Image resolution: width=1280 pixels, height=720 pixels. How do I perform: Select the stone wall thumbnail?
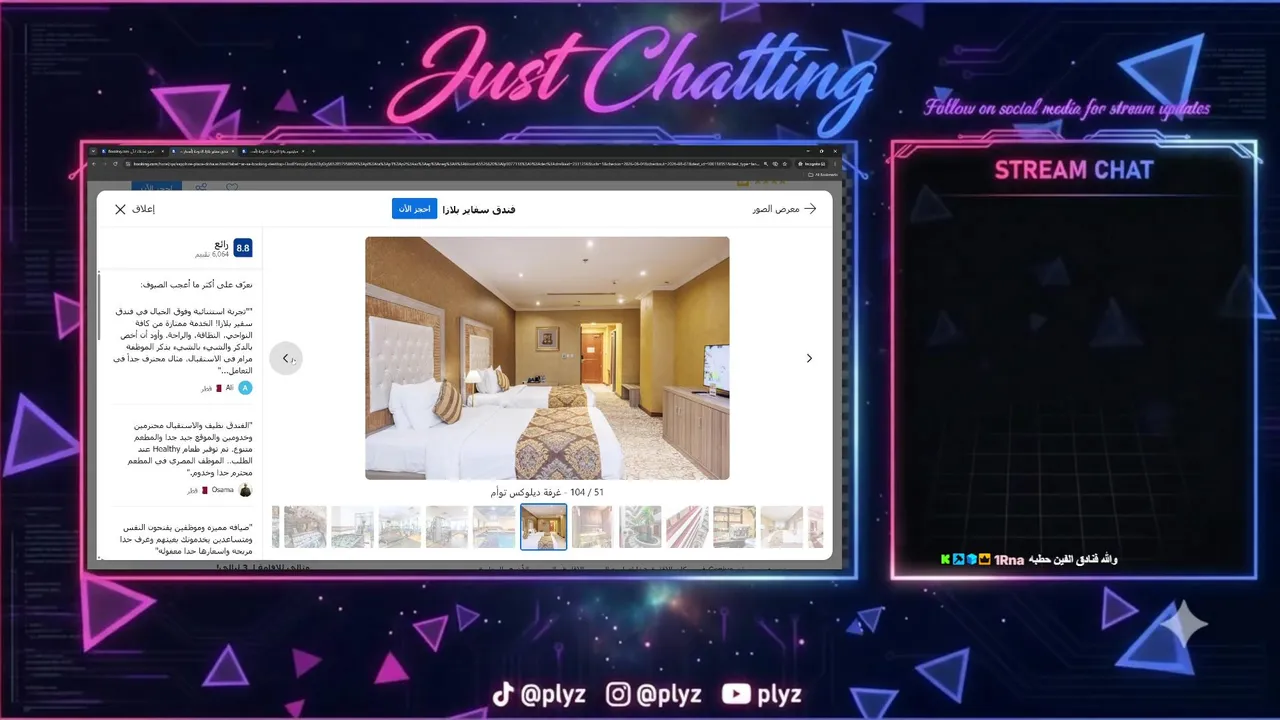[x=305, y=527]
